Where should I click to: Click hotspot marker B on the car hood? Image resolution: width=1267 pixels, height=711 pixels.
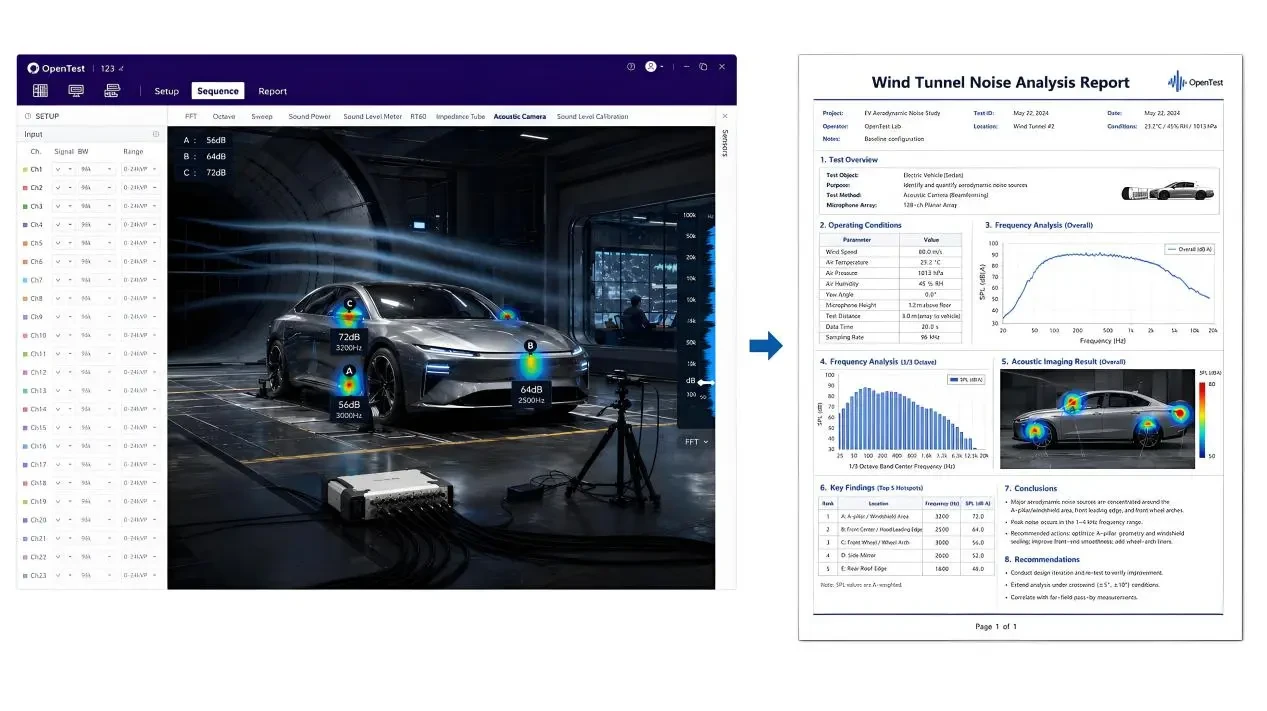pyautogui.click(x=530, y=346)
